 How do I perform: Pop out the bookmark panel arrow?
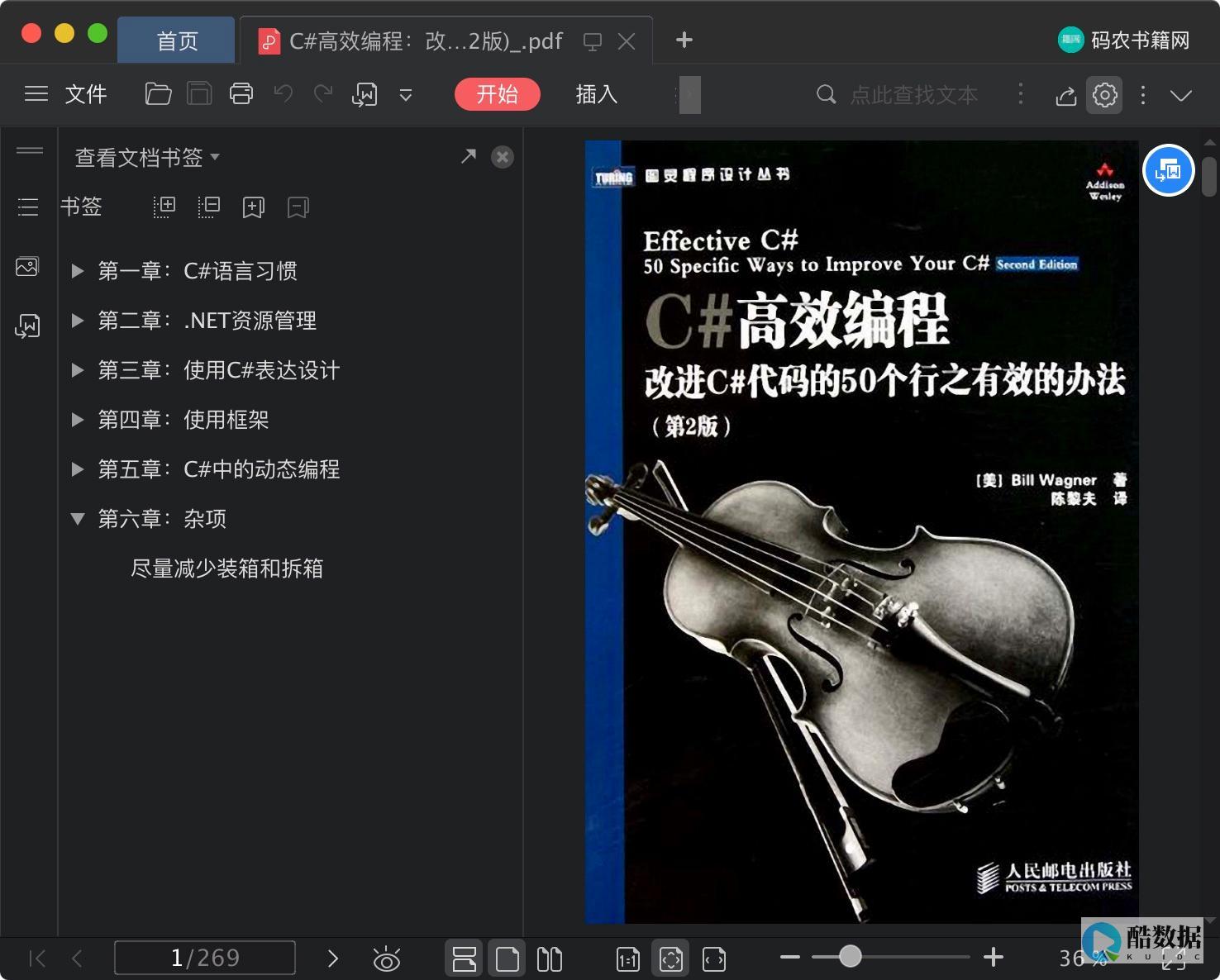pos(469,156)
